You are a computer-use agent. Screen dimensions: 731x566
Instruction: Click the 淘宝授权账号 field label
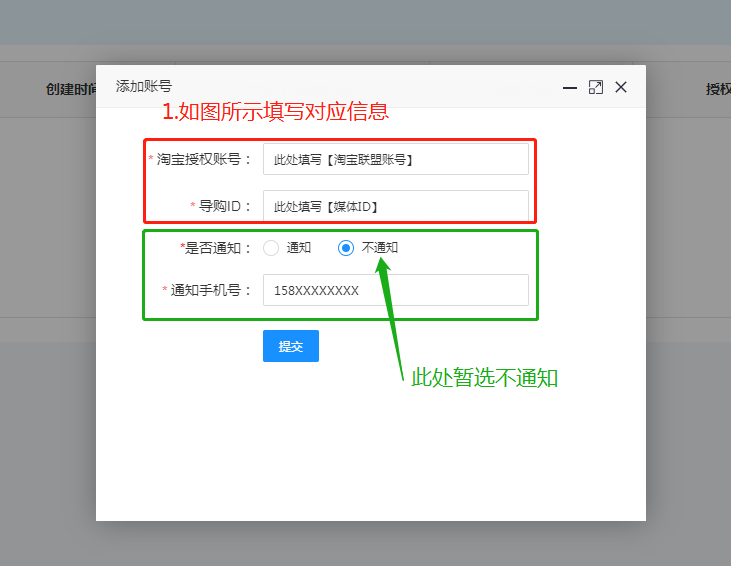tap(204, 159)
